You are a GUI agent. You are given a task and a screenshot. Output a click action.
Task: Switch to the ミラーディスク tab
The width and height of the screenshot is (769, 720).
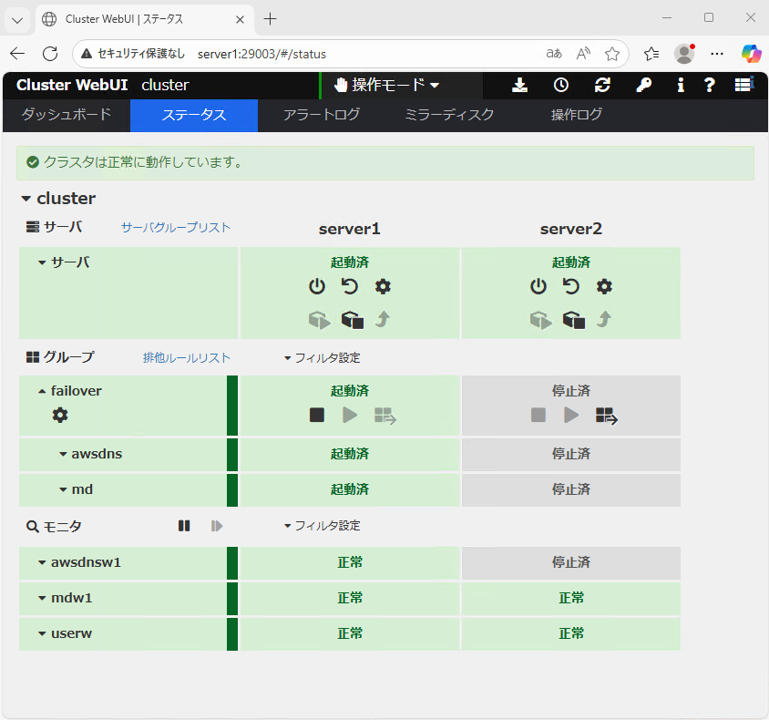click(449, 115)
